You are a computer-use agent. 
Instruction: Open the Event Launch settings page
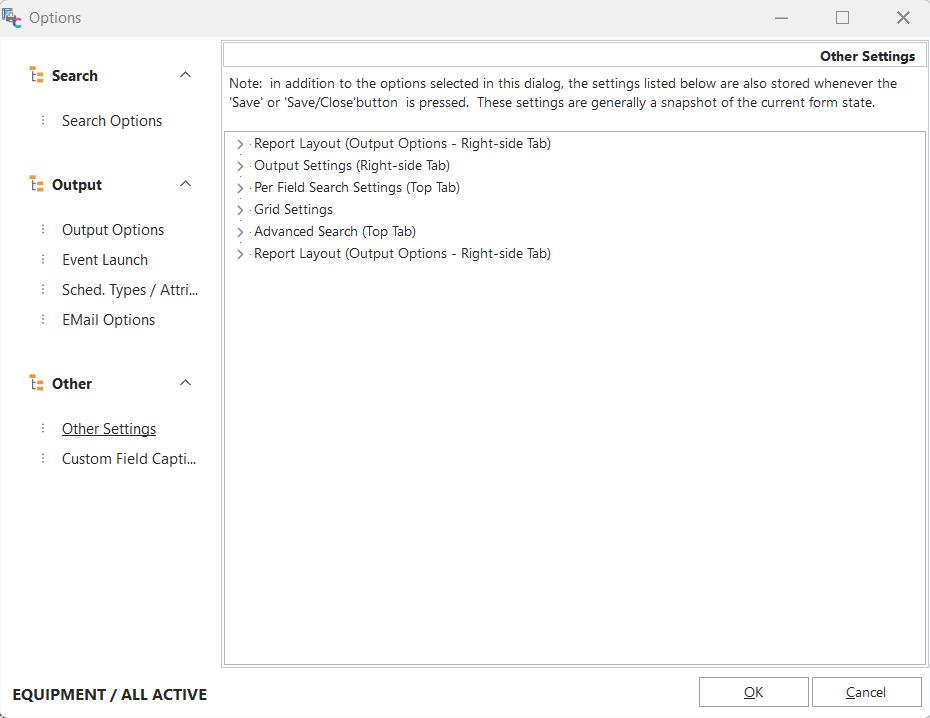pos(105,260)
